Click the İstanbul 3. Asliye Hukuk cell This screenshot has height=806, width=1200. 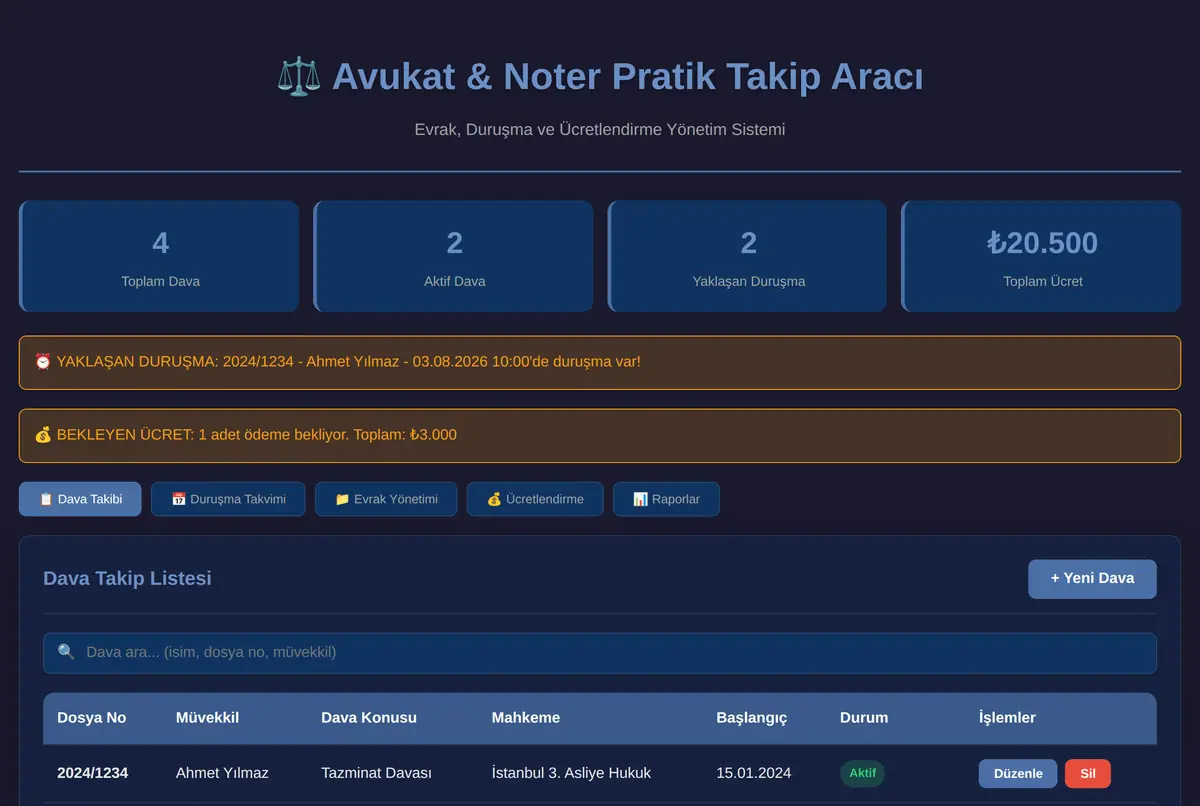coord(571,773)
